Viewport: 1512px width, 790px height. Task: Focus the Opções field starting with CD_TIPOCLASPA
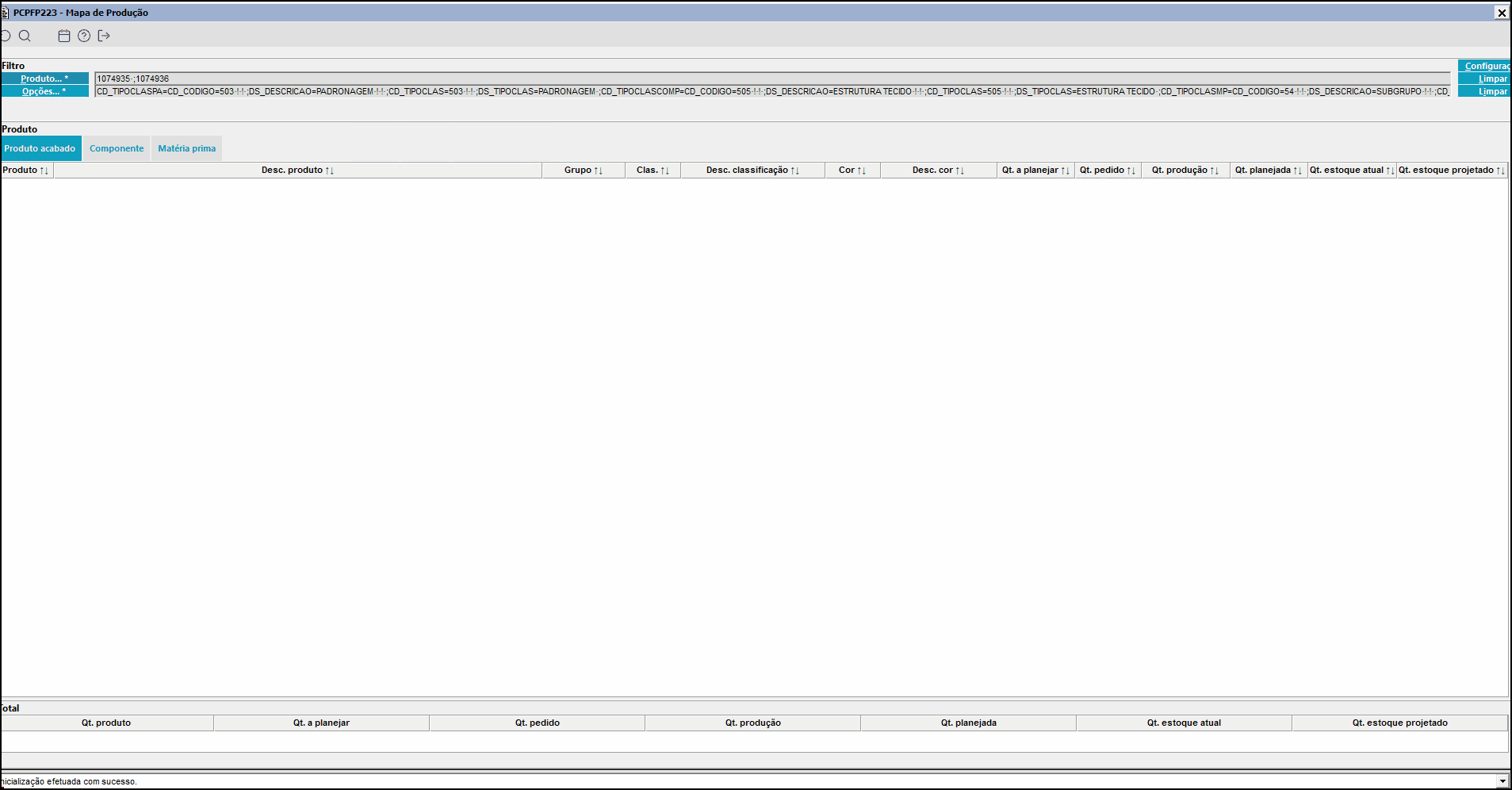point(772,91)
